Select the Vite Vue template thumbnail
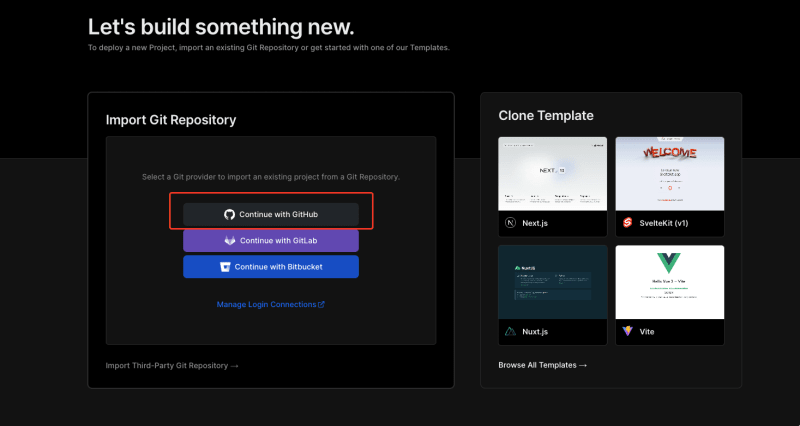 670,282
